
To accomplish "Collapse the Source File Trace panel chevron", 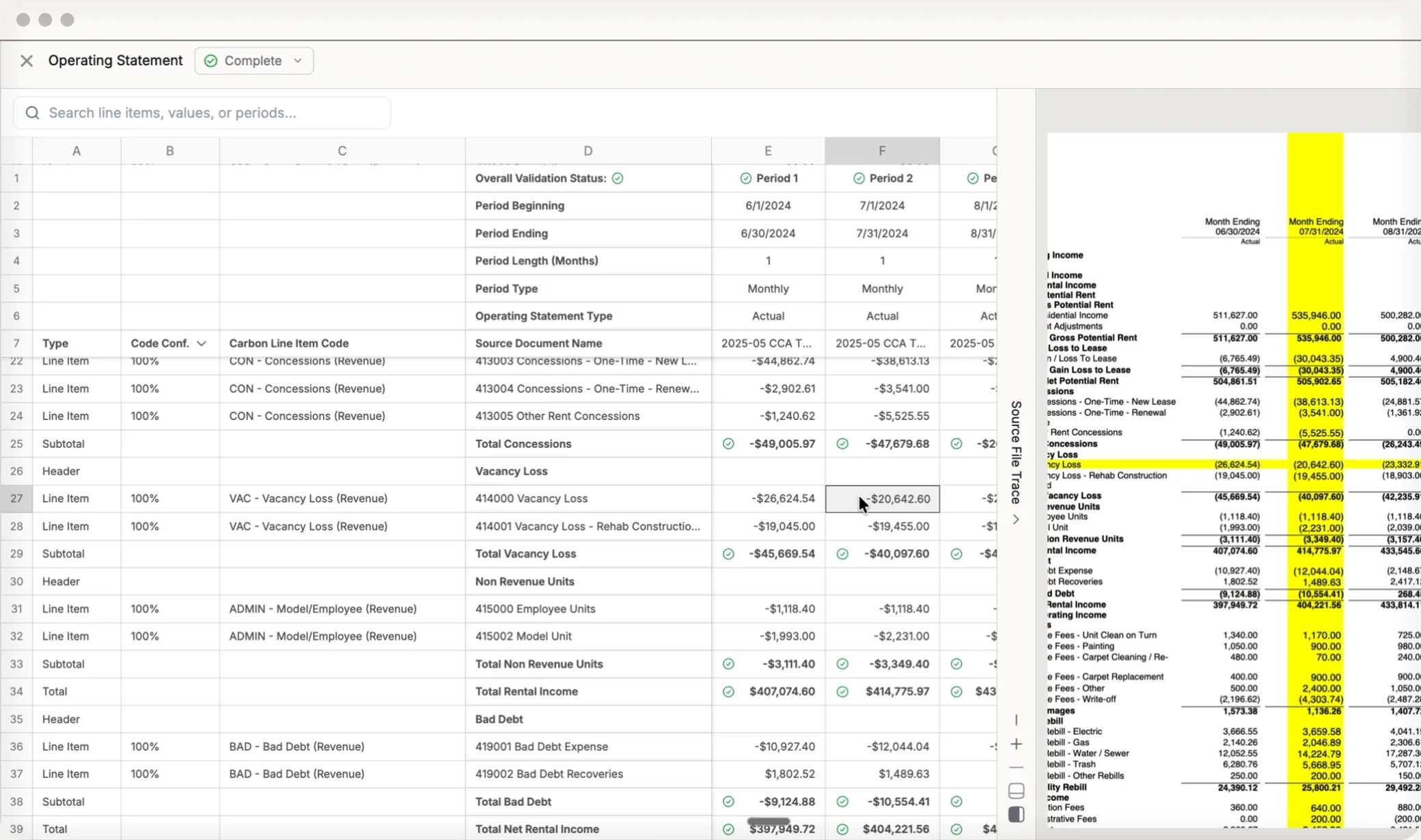I will 1016,520.
